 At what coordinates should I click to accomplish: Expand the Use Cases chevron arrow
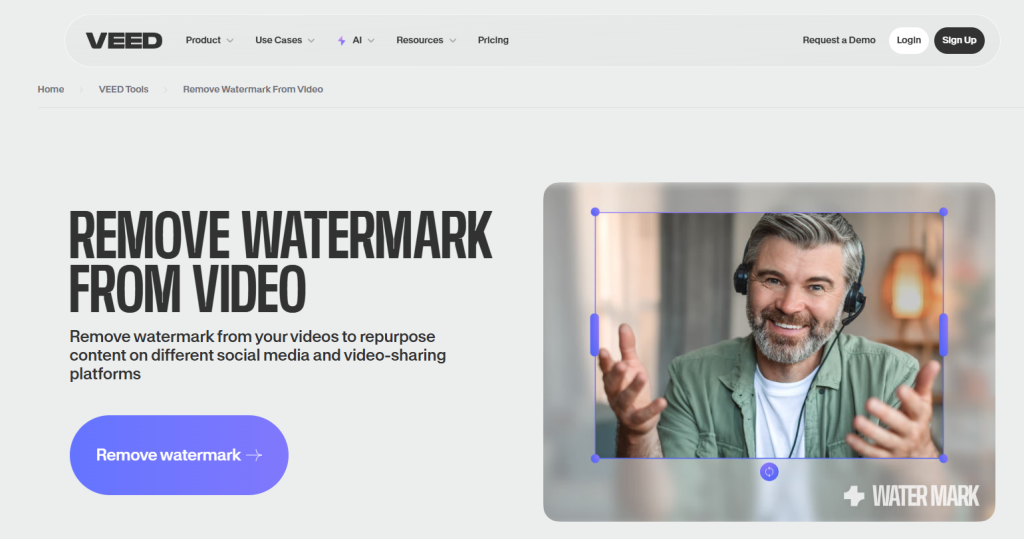click(x=311, y=41)
